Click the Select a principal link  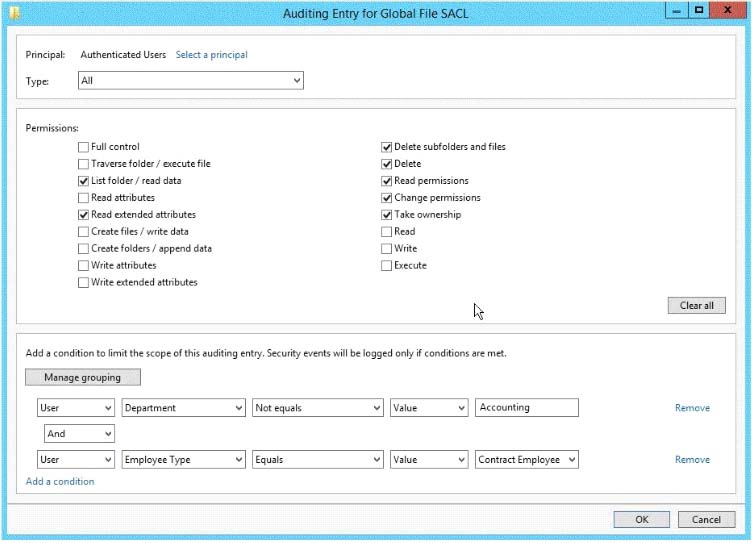pos(212,55)
